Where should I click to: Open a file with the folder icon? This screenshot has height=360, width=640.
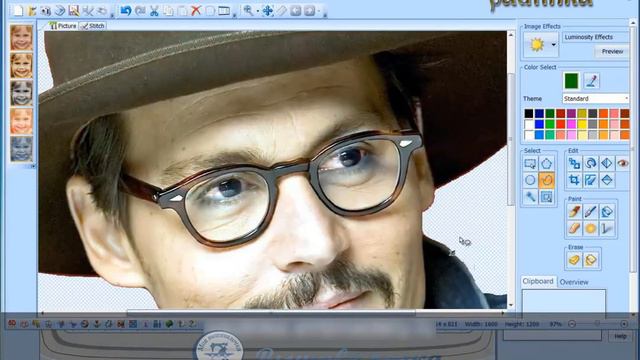point(32,11)
